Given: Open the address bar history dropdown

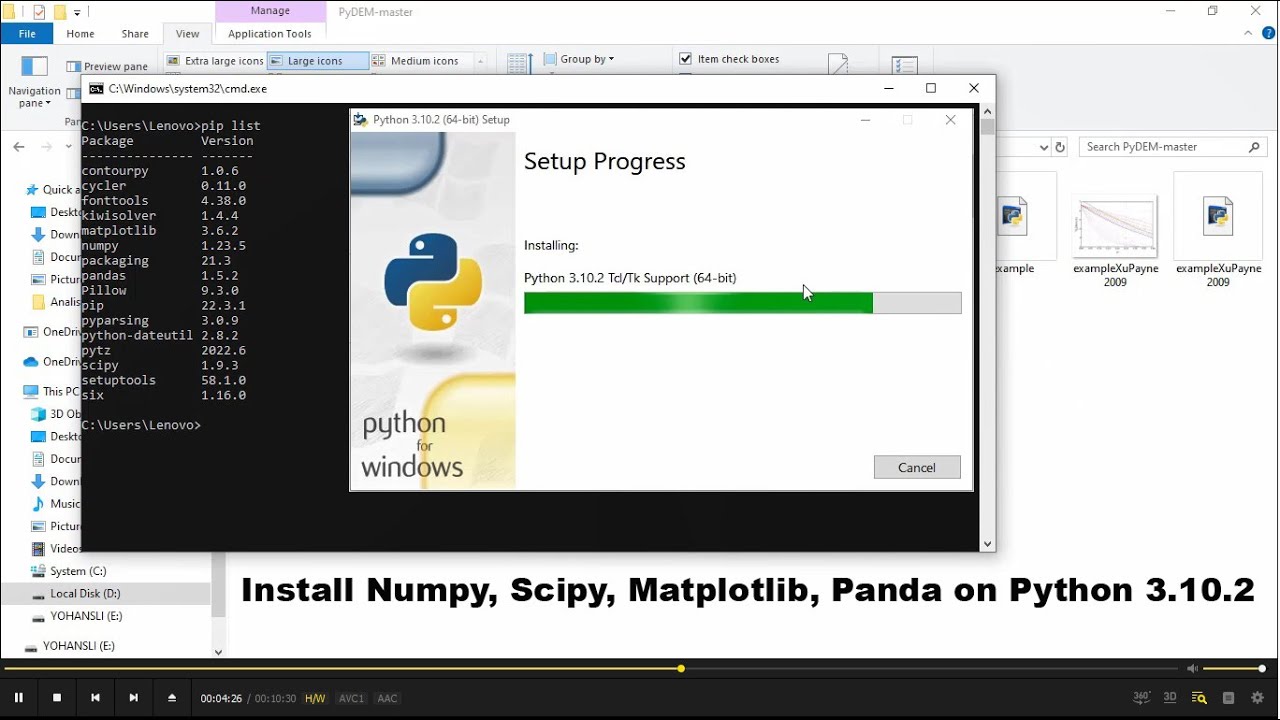Looking at the screenshot, I should [1044, 147].
